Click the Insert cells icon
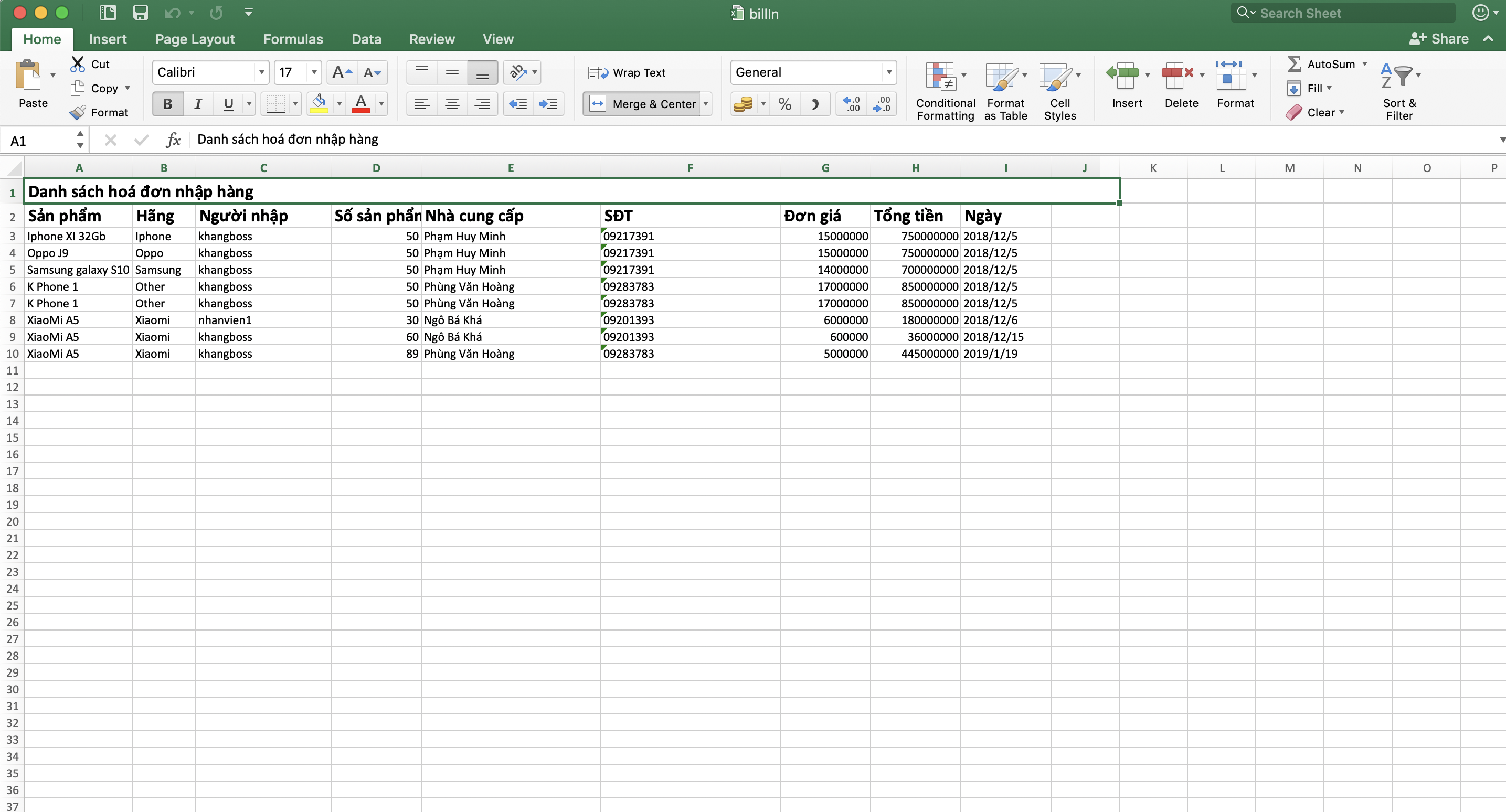This screenshot has width=1506, height=812. coord(1122,76)
